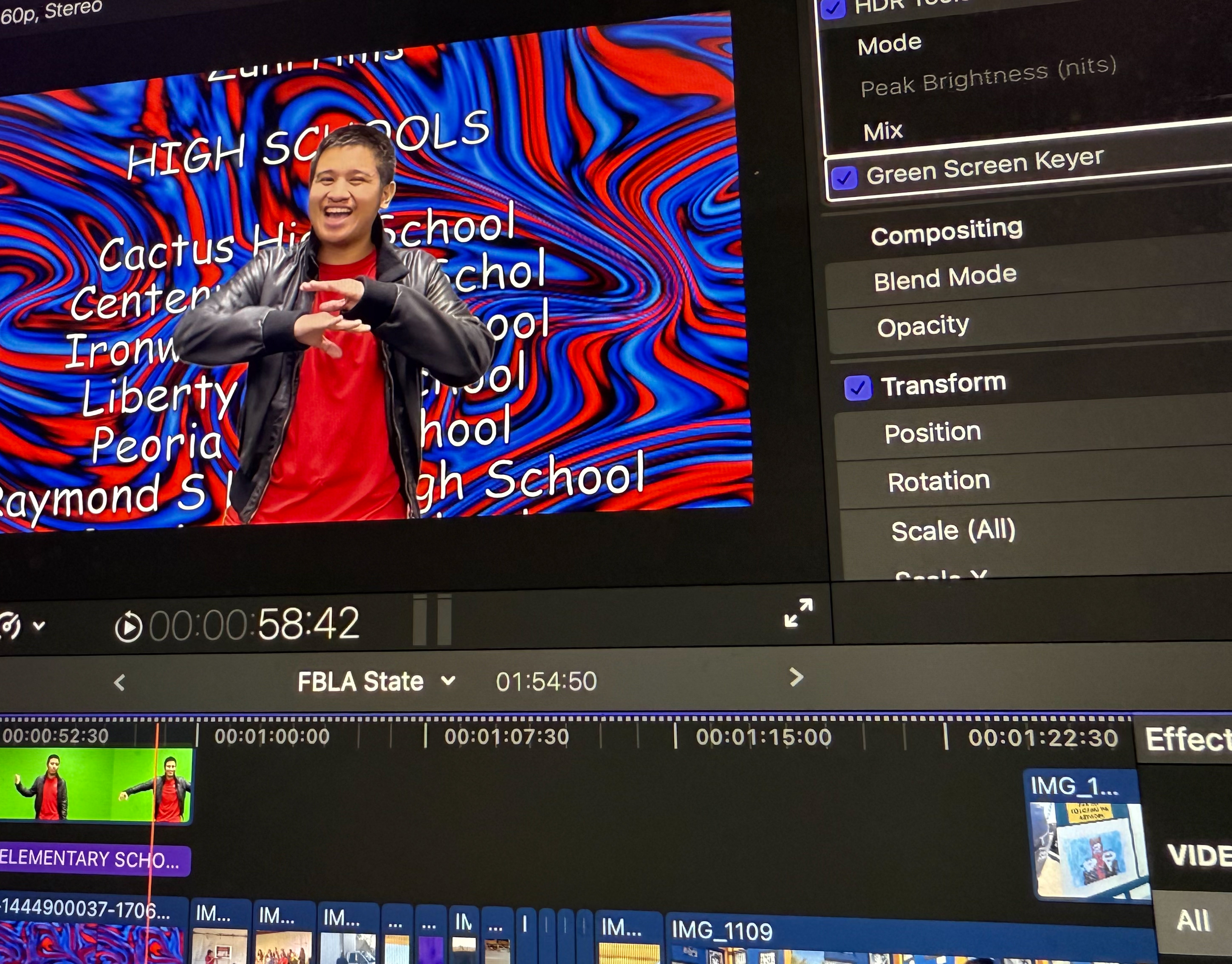Click the Blend Mode parameter row
1232x964 pixels.
point(945,278)
